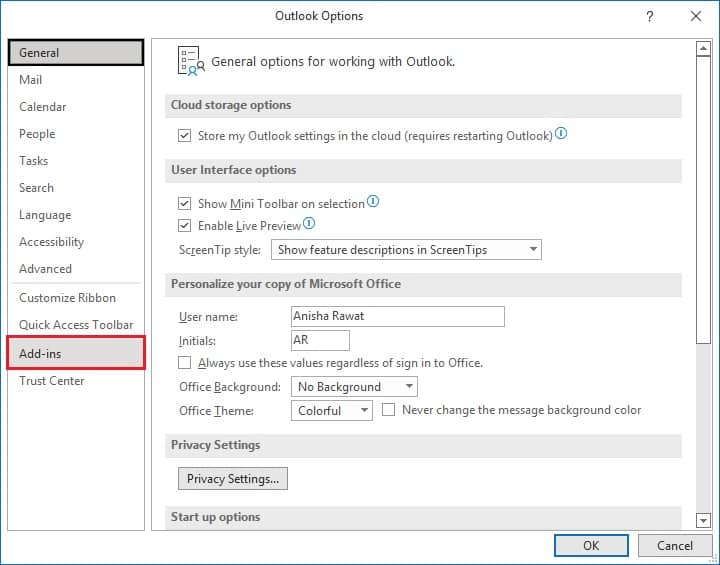This screenshot has width=720, height=565.
Task: Open the Help question mark button
Action: tap(649, 17)
